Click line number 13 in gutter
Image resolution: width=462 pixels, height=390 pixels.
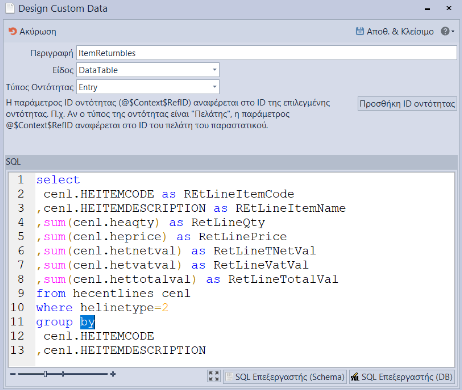pyautogui.click(x=17, y=350)
